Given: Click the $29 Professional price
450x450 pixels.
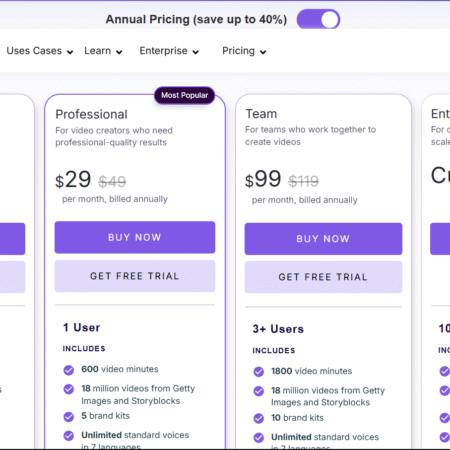Looking at the screenshot, I should tap(73, 180).
